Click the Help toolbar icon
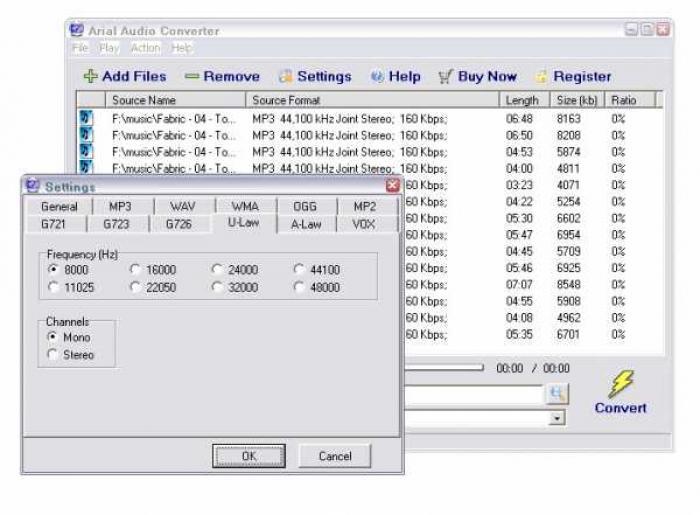This screenshot has height=515, width=700. (377, 77)
